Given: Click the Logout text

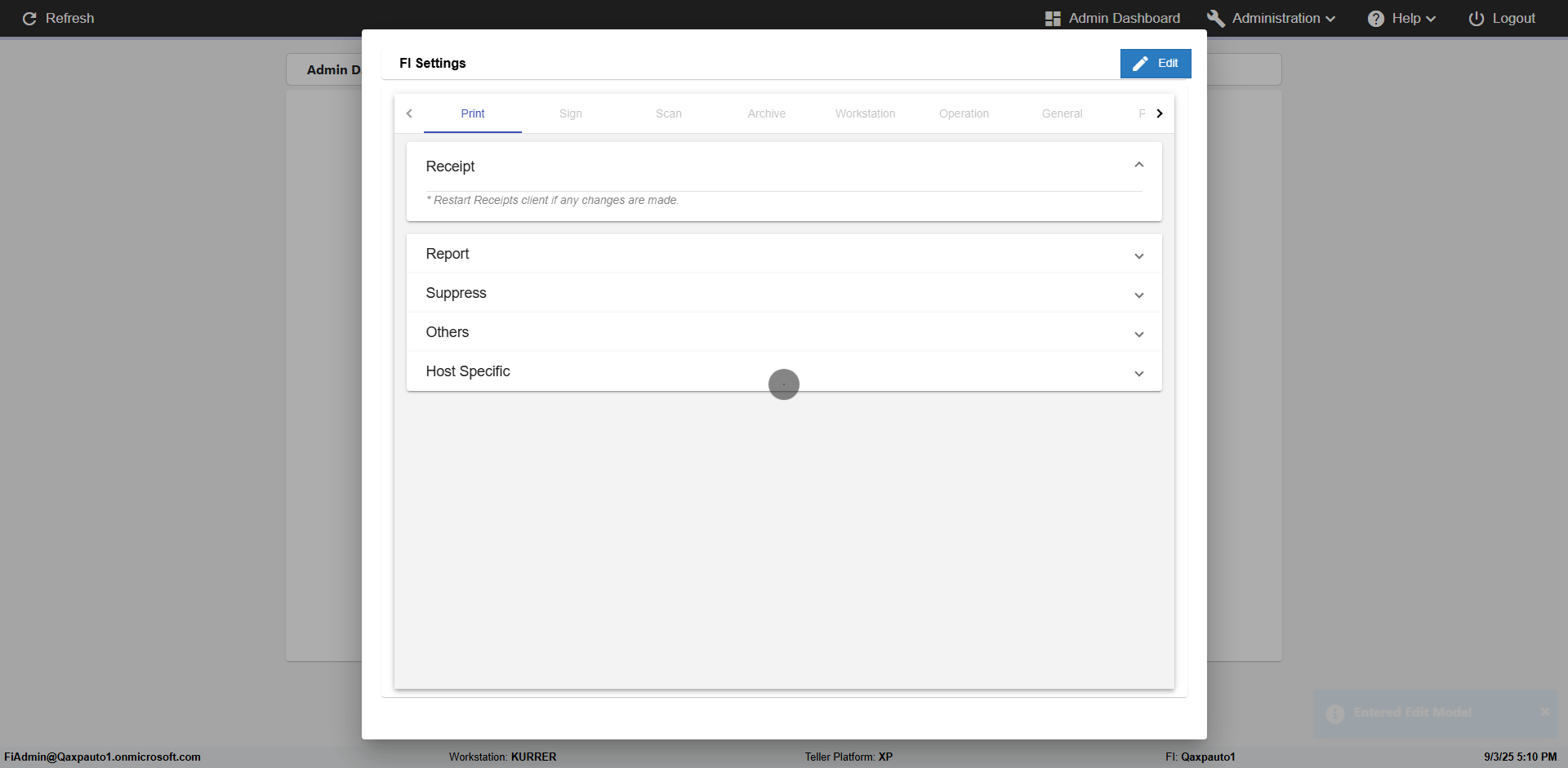Looking at the screenshot, I should [1514, 19].
